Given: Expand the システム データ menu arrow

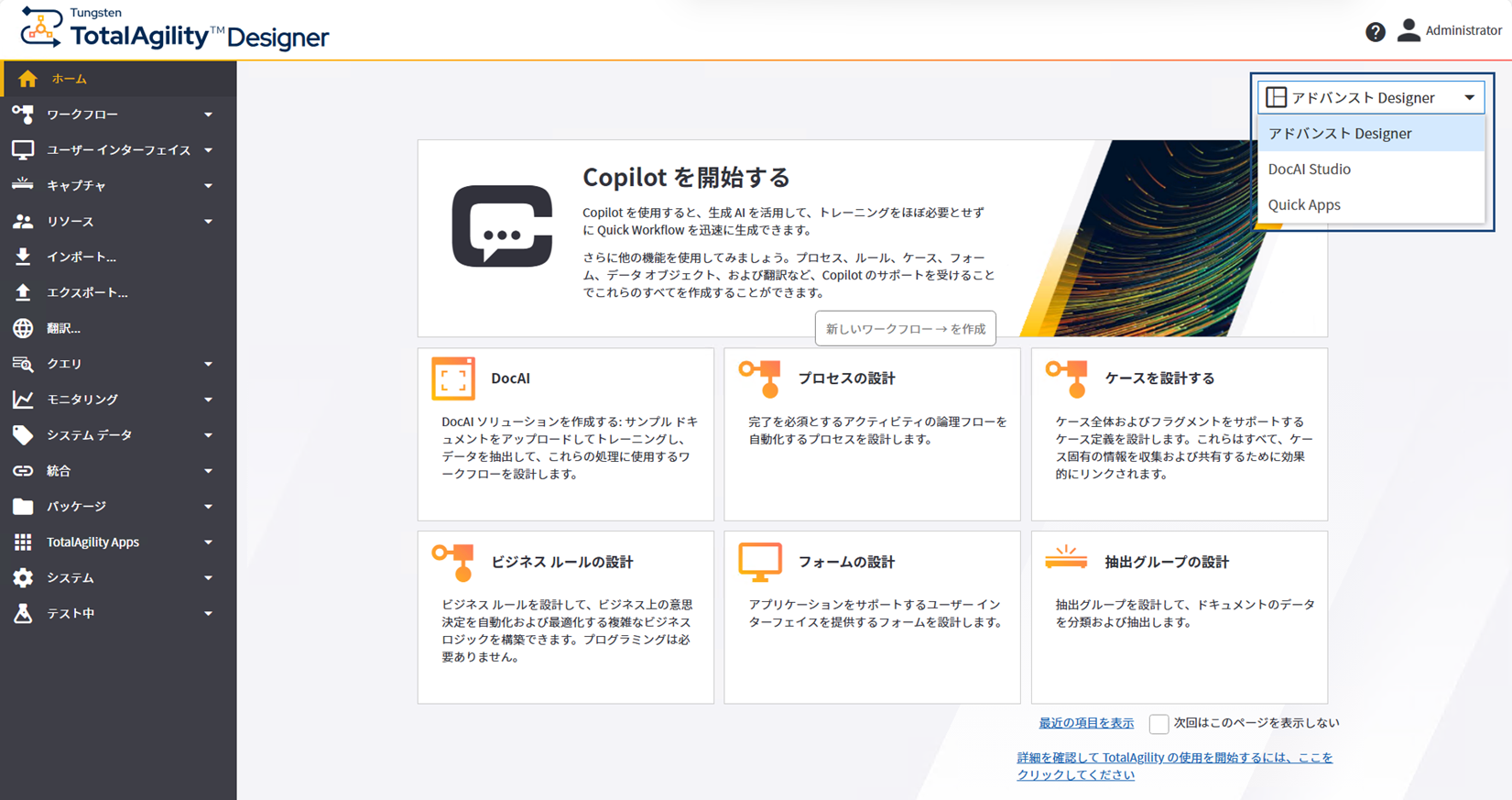Looking at the screenshot, I should tap(209, 435).
